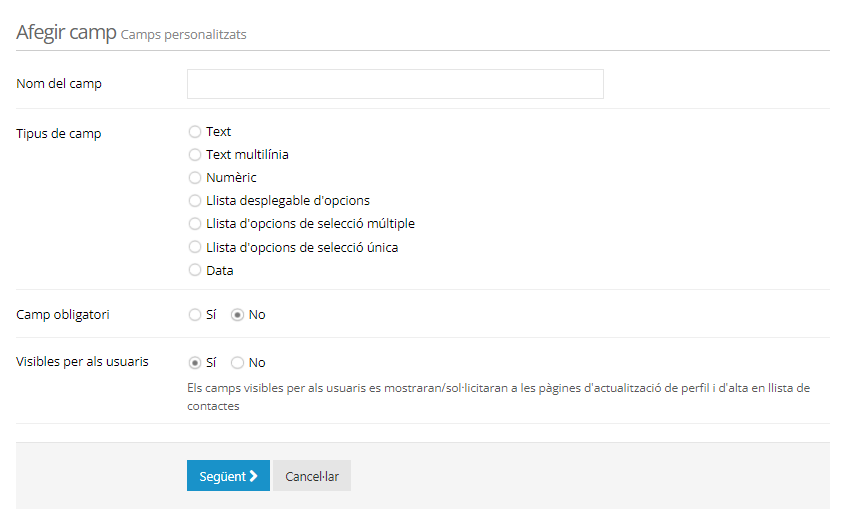
Task: Set Visibles per als usuaris to No
Action: click(237, 363)
